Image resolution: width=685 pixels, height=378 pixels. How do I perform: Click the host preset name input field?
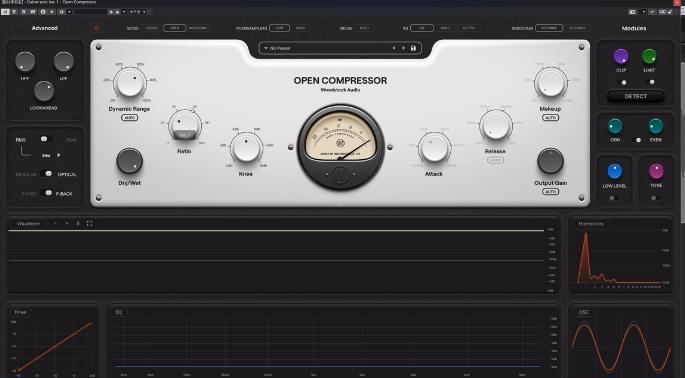(90, 12)
